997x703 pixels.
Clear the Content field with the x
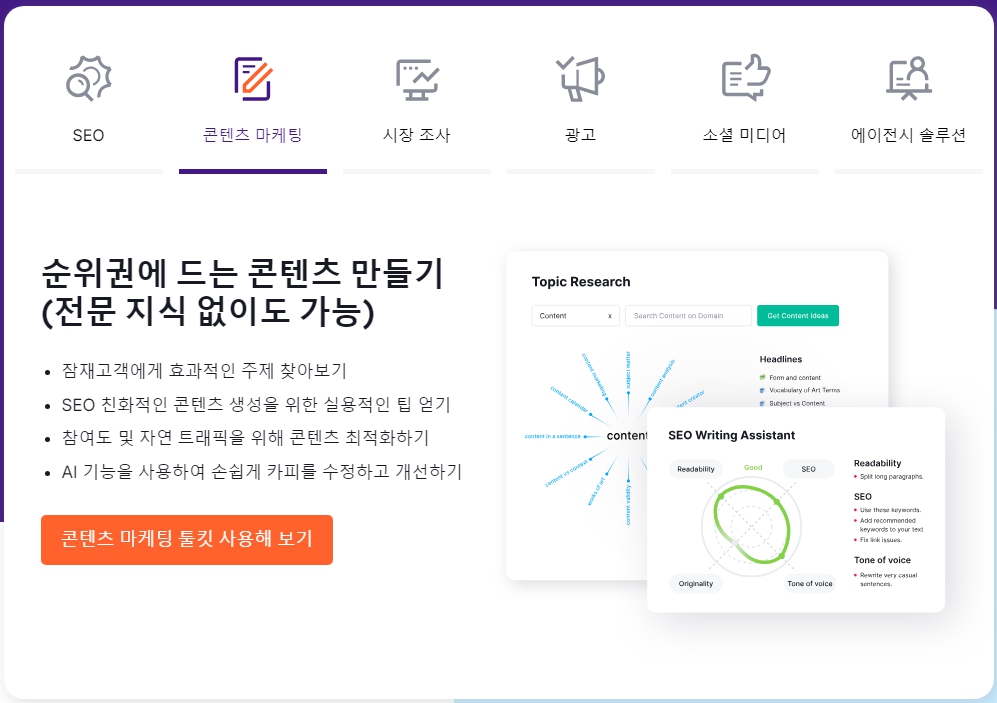tap(610, 316)
